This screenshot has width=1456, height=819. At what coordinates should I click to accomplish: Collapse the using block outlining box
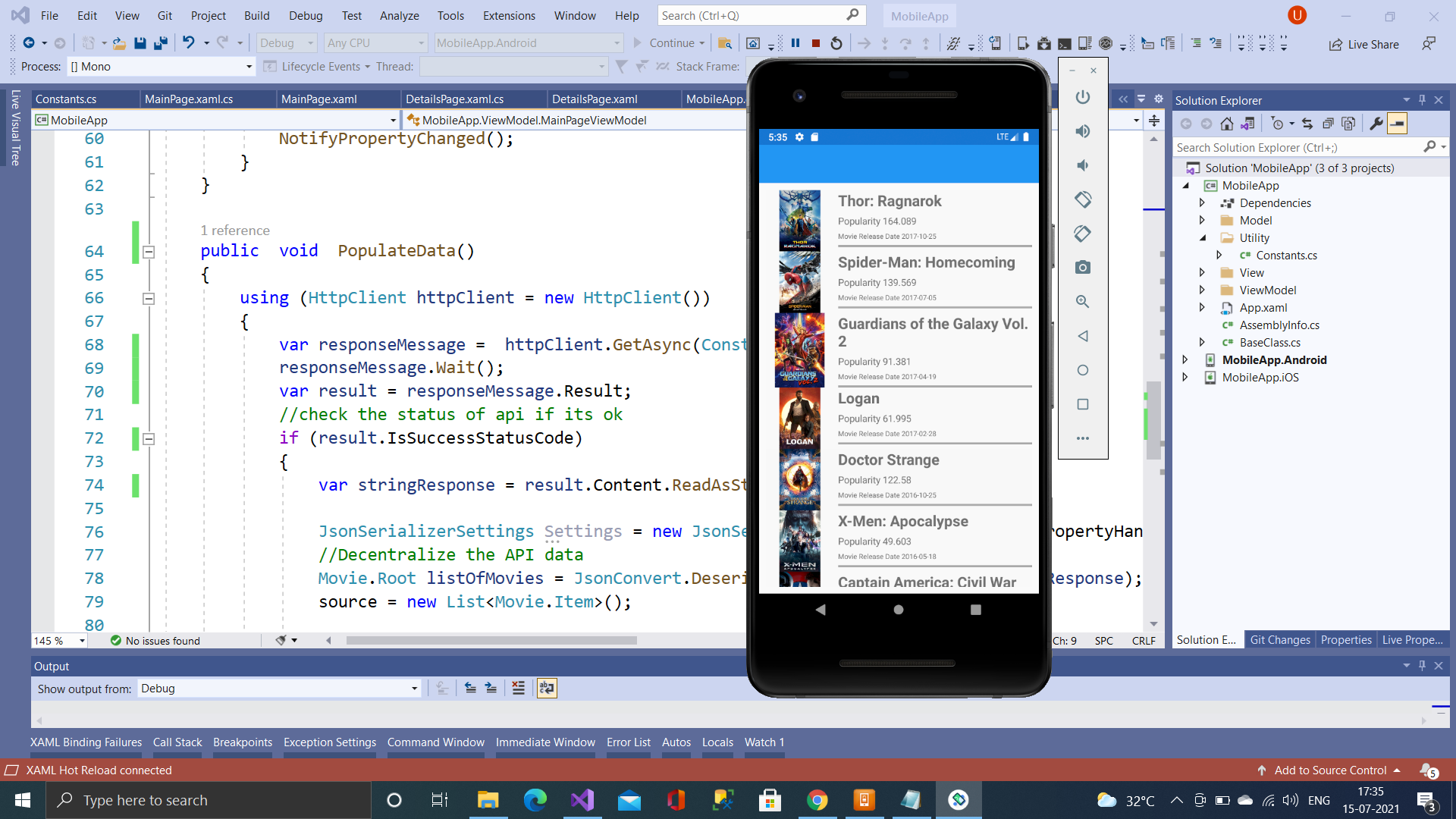click(149, 299)
